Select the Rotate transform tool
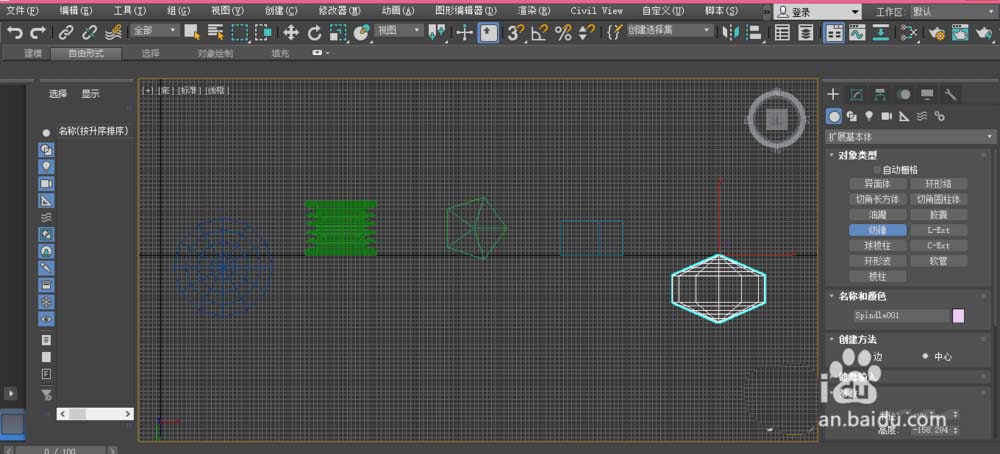The image size is (1000, 454). click(x=314, y=32)
